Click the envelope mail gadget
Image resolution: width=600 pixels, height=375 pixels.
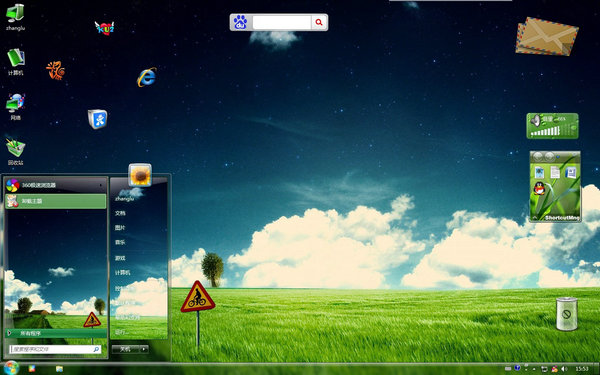coord(547,37)
